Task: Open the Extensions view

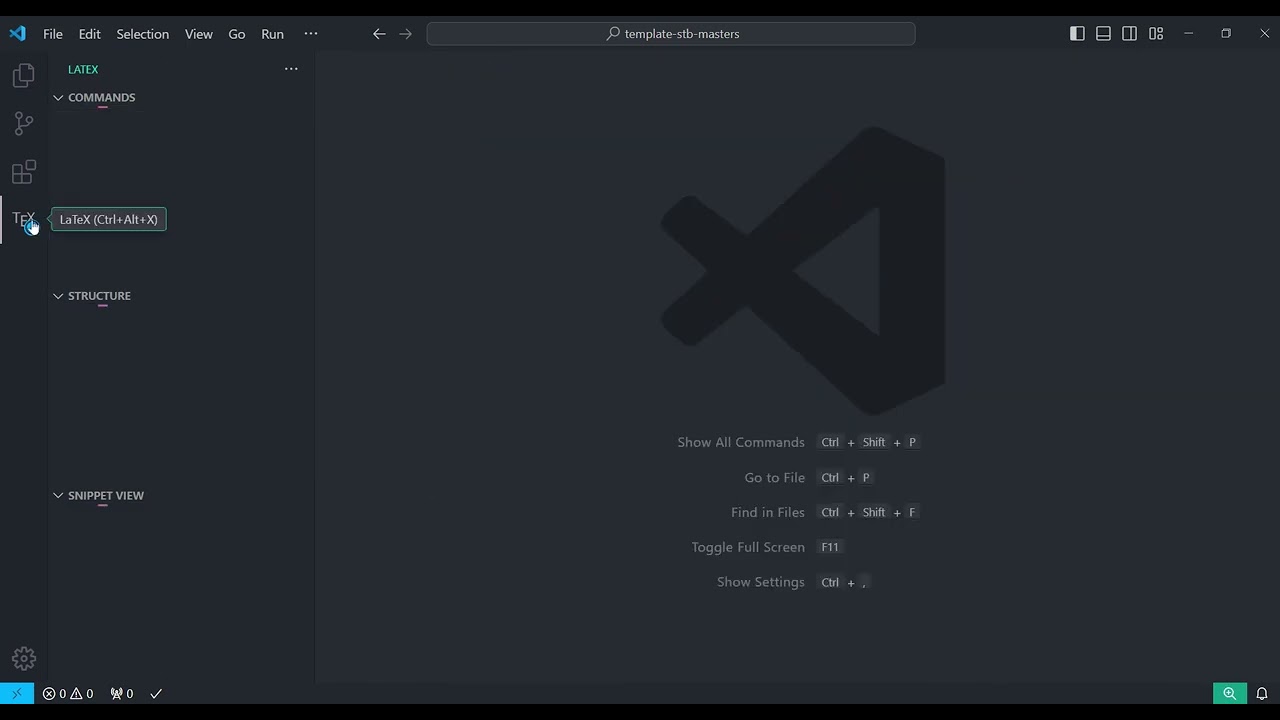Action: tap(24, 172)
